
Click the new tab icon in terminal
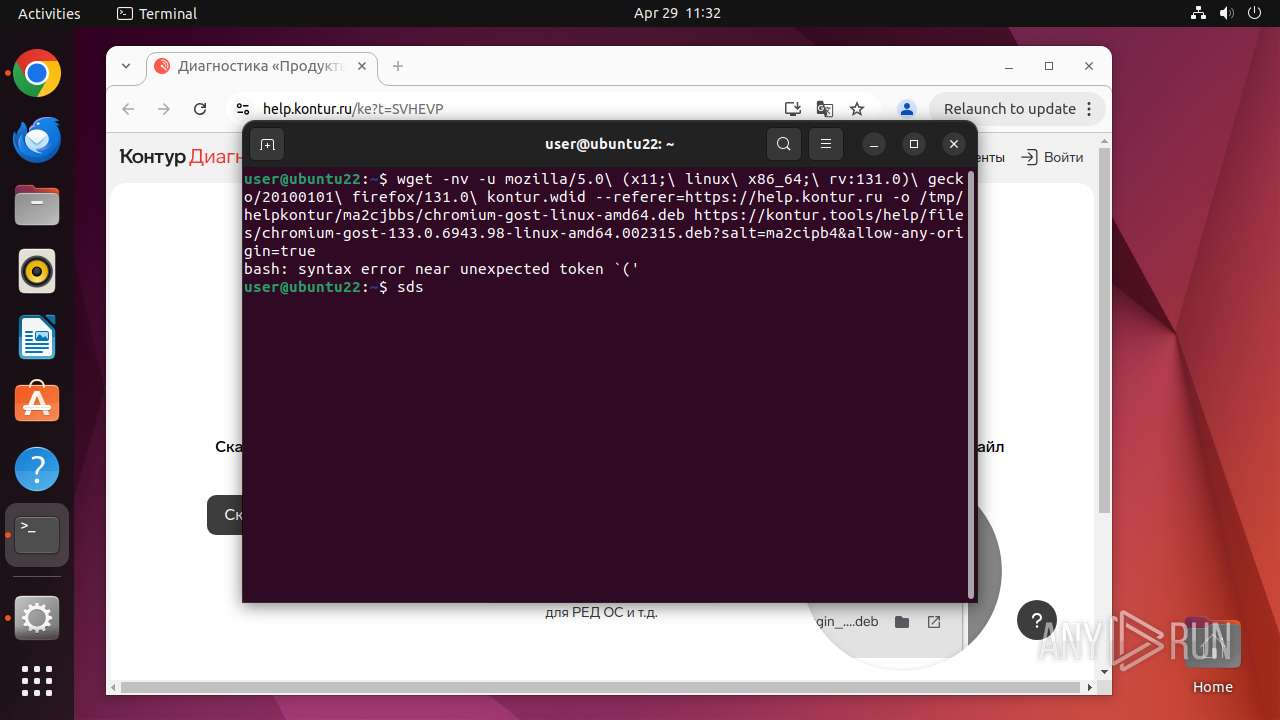click(267, 144)
